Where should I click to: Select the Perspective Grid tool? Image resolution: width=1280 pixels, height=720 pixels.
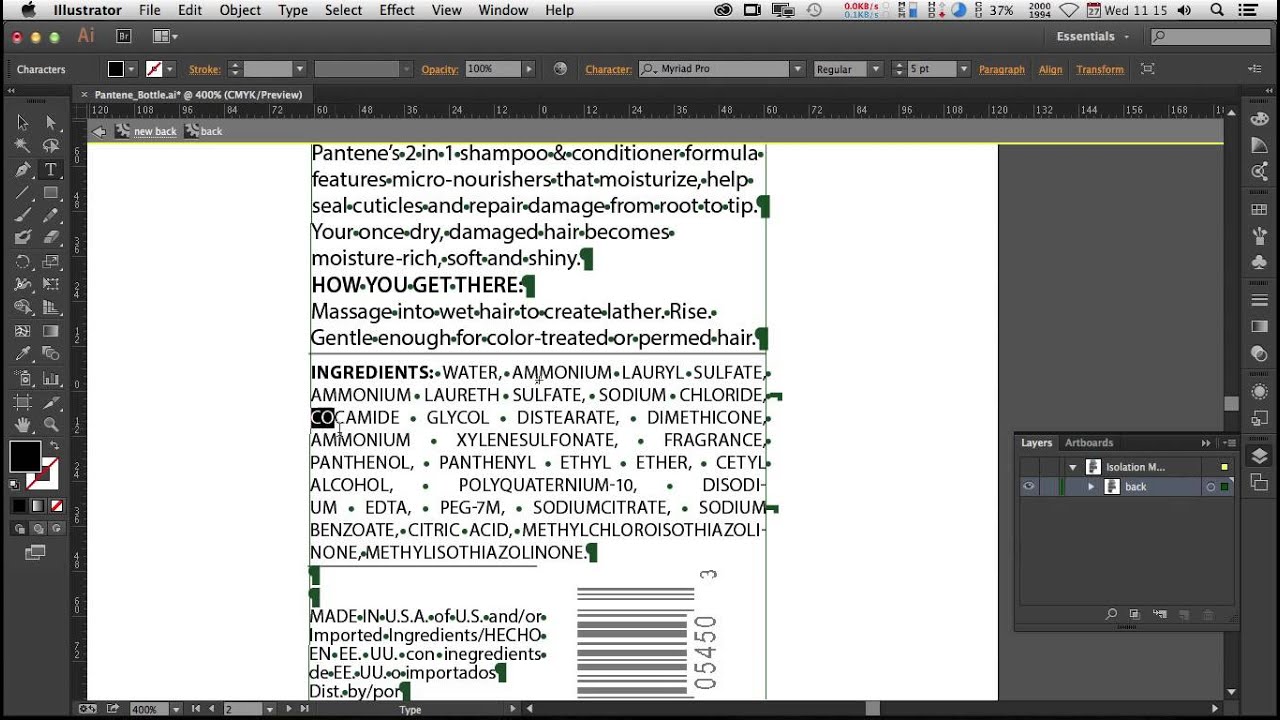pyautogui.click(x=50, y=308)
